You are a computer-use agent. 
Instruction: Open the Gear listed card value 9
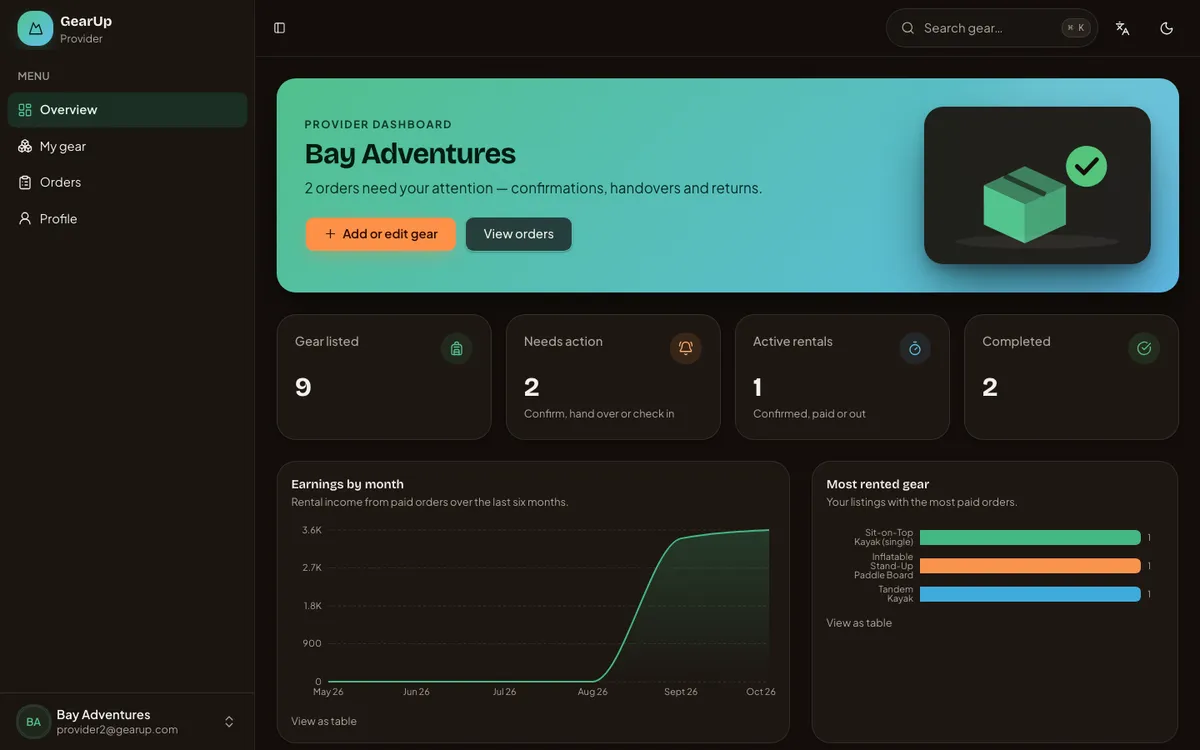[303, 387]
